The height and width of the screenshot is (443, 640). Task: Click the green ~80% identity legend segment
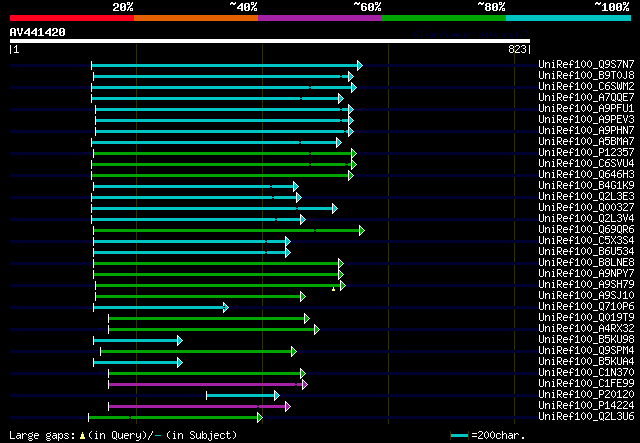tap(444, 18)
